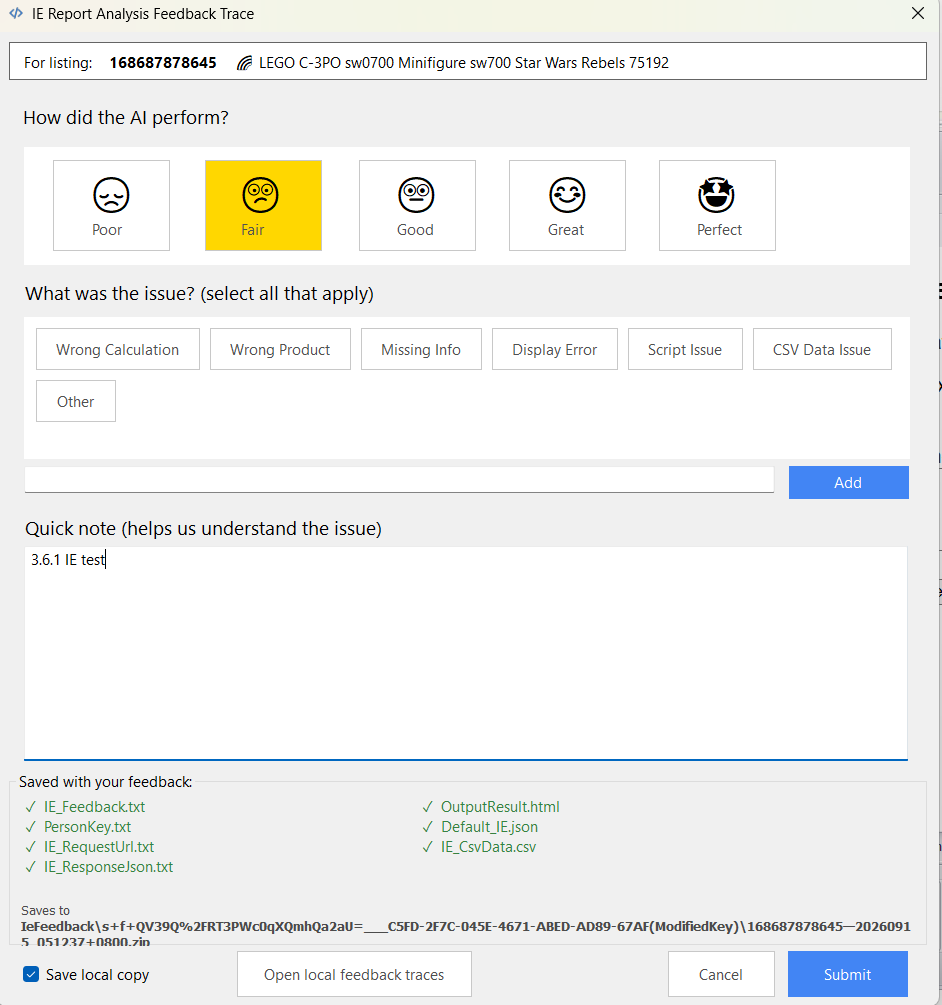The height and width of the screenshot is (1005, 942).
Task: Click the LEGO C-3PO sw0700 listing title
Action: click(x=464, y=63)
